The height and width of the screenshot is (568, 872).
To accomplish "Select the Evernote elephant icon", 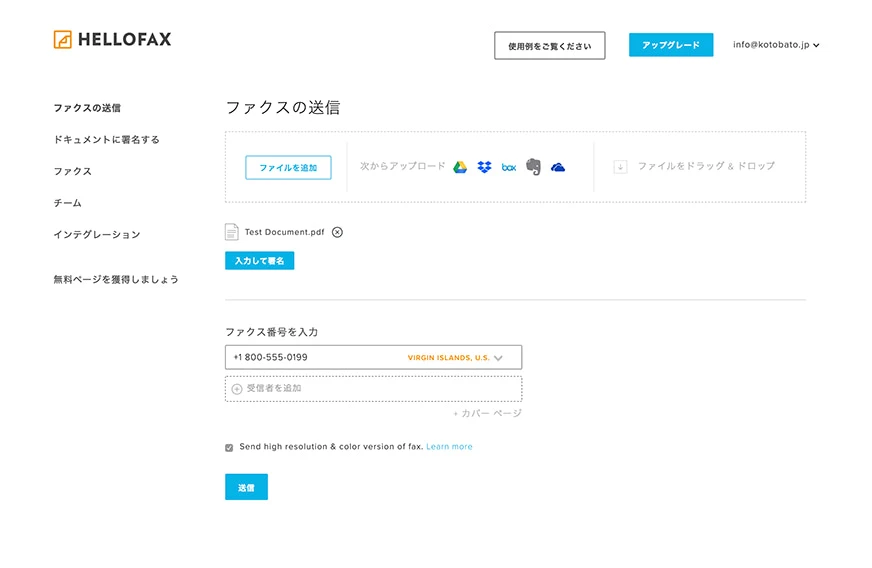I will click(x=533, y=167).
